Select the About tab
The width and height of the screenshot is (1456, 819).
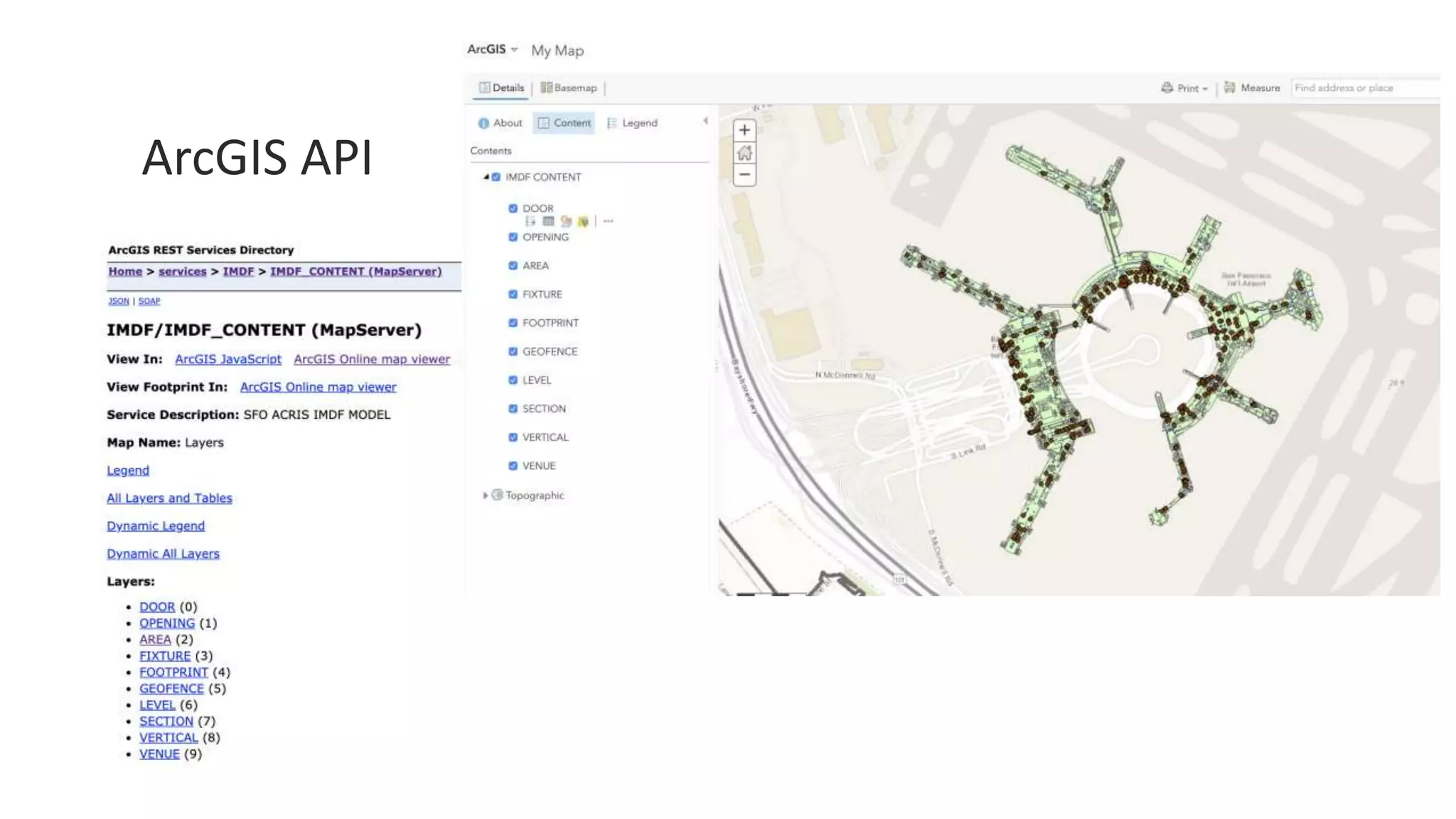click(500, 123)
